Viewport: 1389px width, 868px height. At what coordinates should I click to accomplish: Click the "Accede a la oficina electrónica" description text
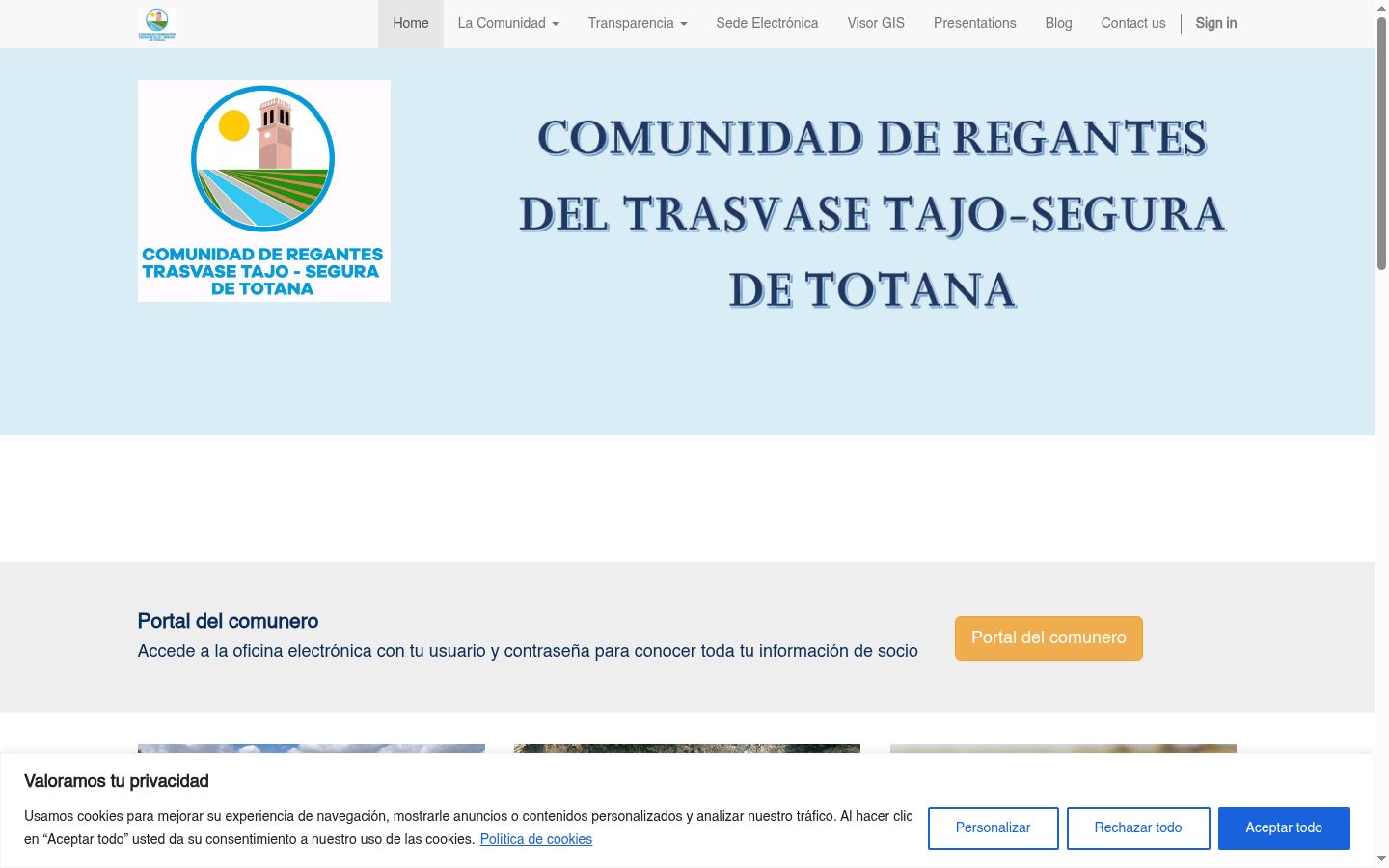(x=528, y=651)
